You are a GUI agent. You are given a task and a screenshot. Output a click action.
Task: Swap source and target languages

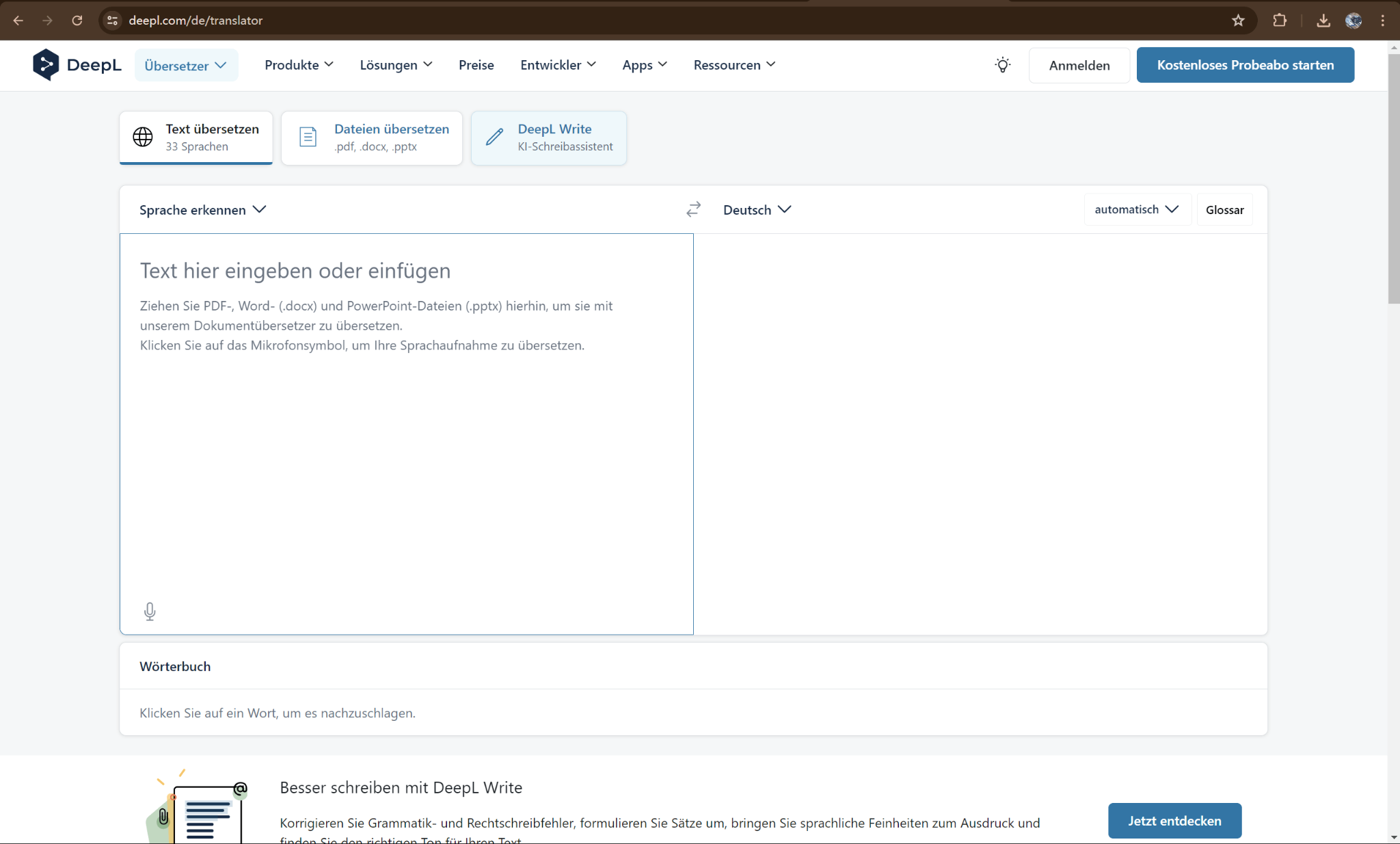coord(693,209)
